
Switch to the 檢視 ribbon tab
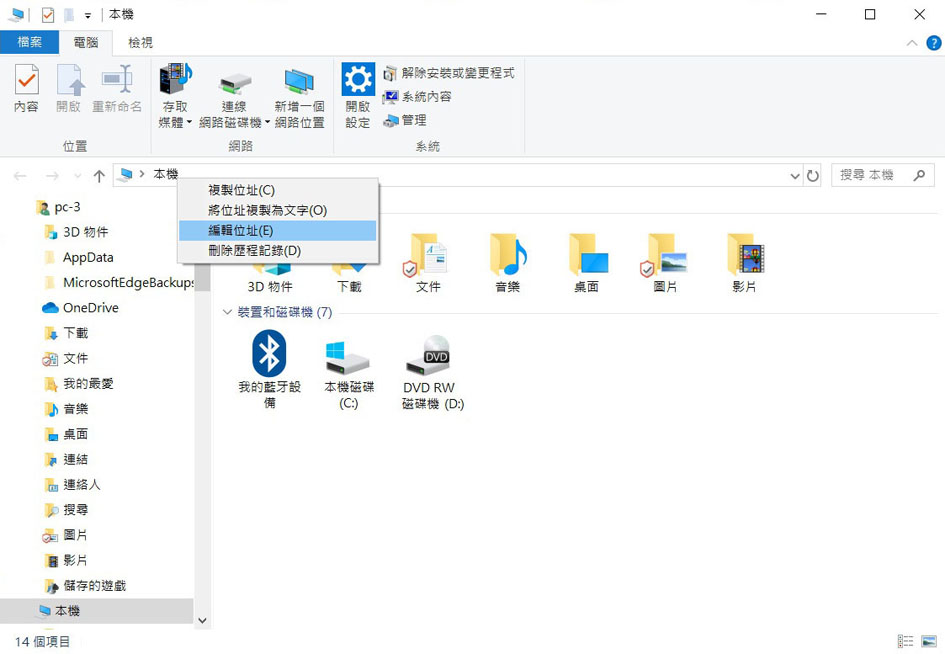tap(140, 42)
